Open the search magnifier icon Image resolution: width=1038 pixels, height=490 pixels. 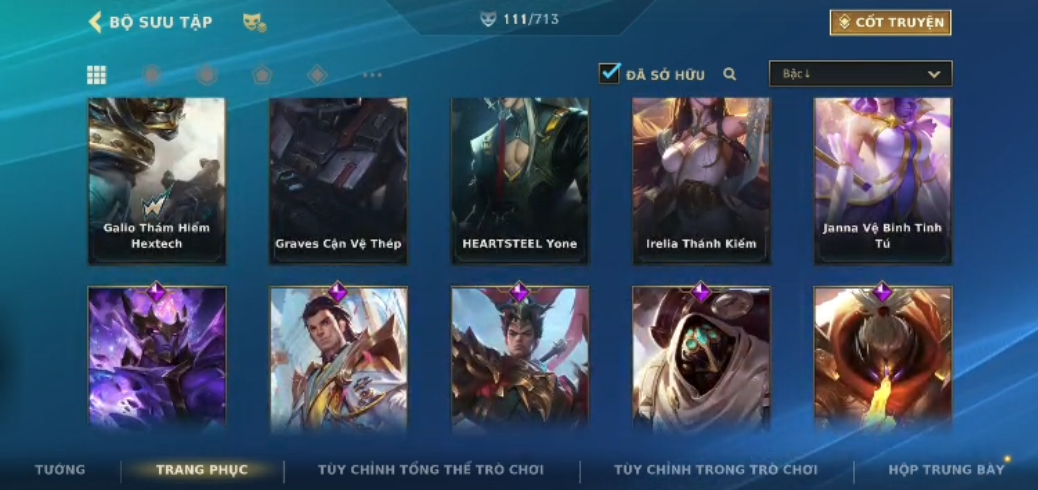pyautogui.click(x=730, y=74)
